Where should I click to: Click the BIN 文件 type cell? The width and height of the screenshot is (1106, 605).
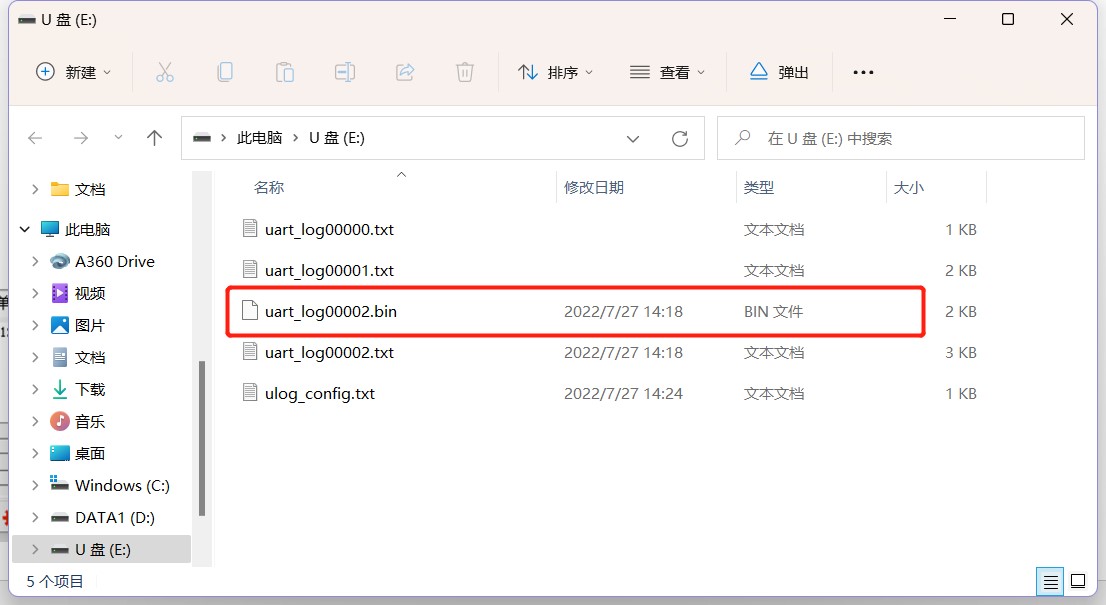click(774, 312)
